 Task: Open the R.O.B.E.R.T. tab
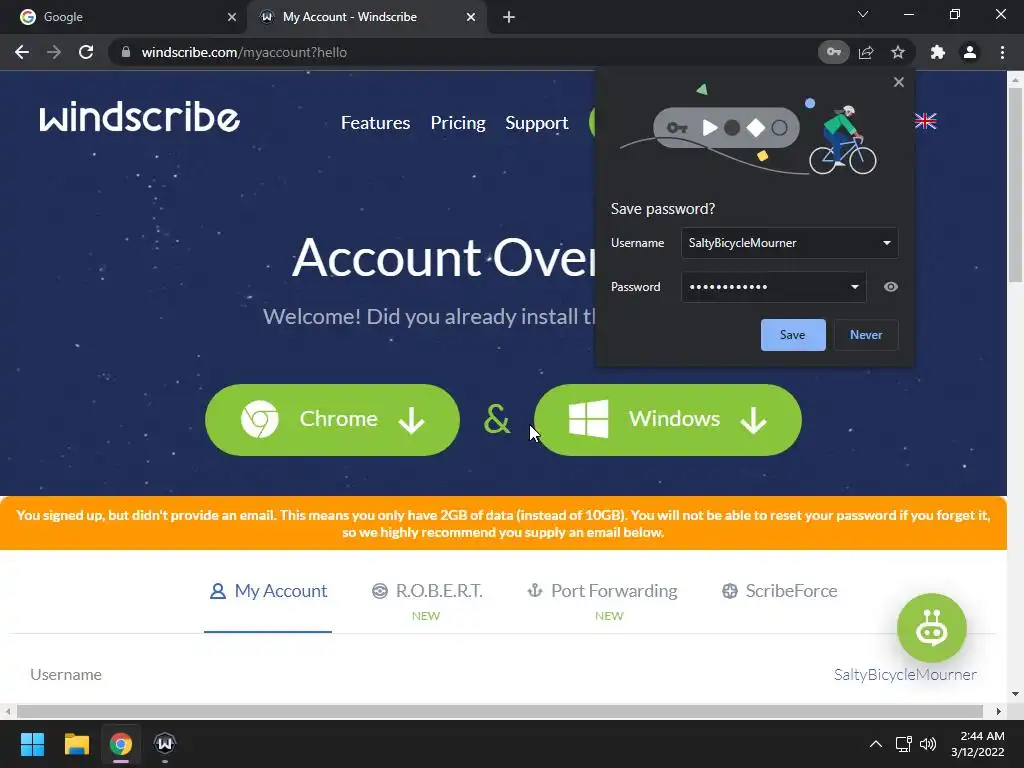coord(427,591)
